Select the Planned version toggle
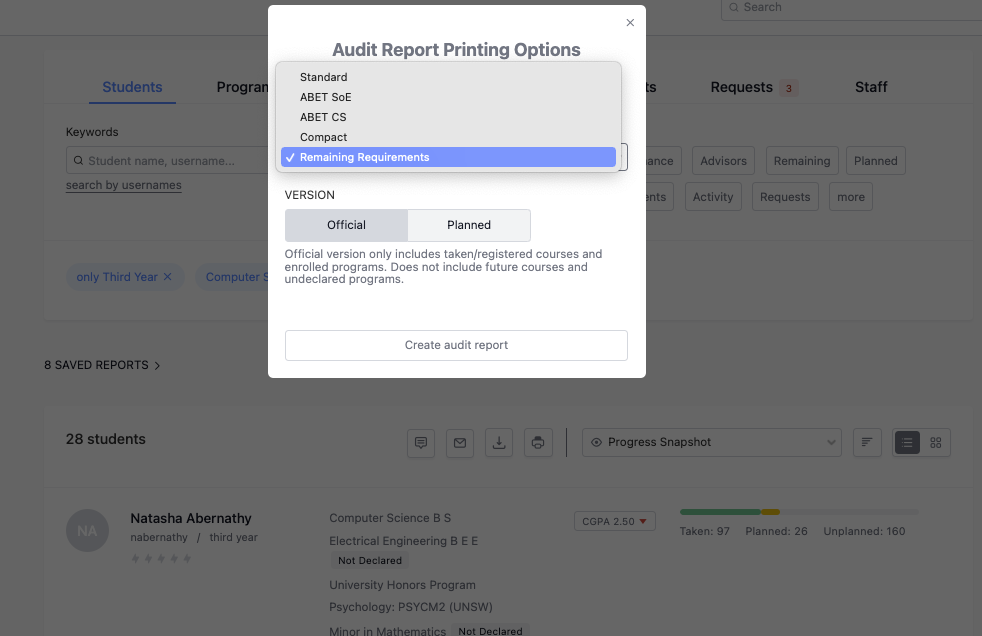 click(469, 225)
